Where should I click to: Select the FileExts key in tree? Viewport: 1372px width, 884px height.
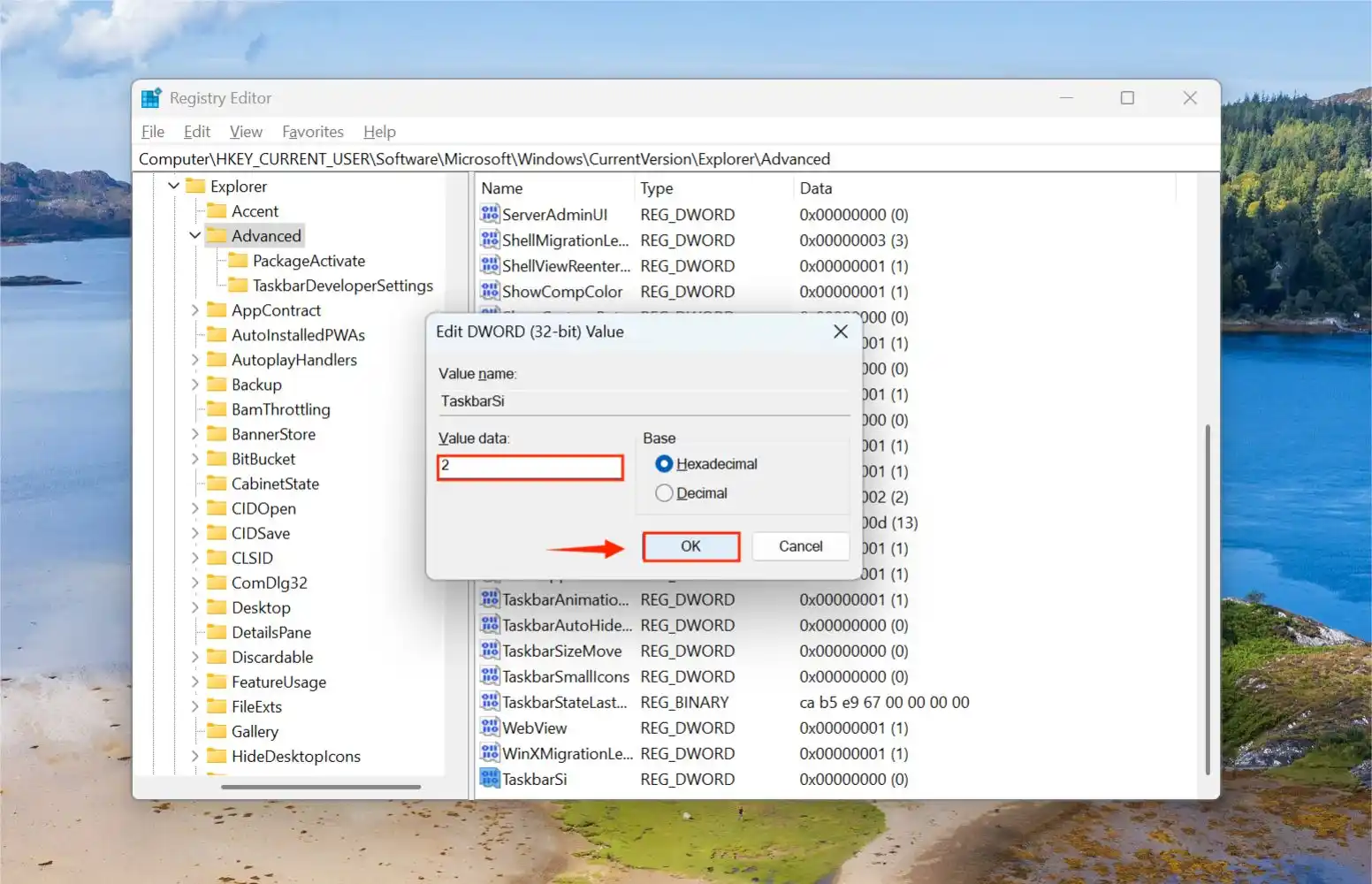pos(256,705)
